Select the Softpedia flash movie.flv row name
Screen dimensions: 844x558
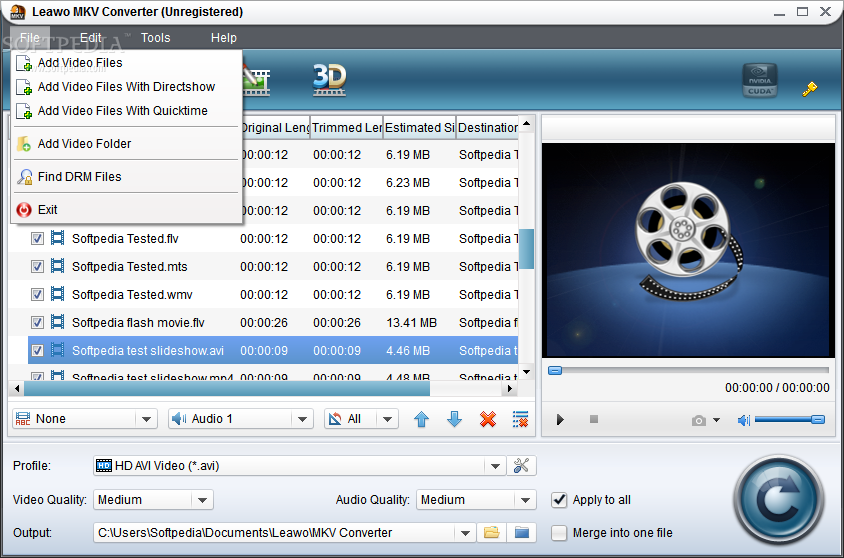tap(138, 322)
